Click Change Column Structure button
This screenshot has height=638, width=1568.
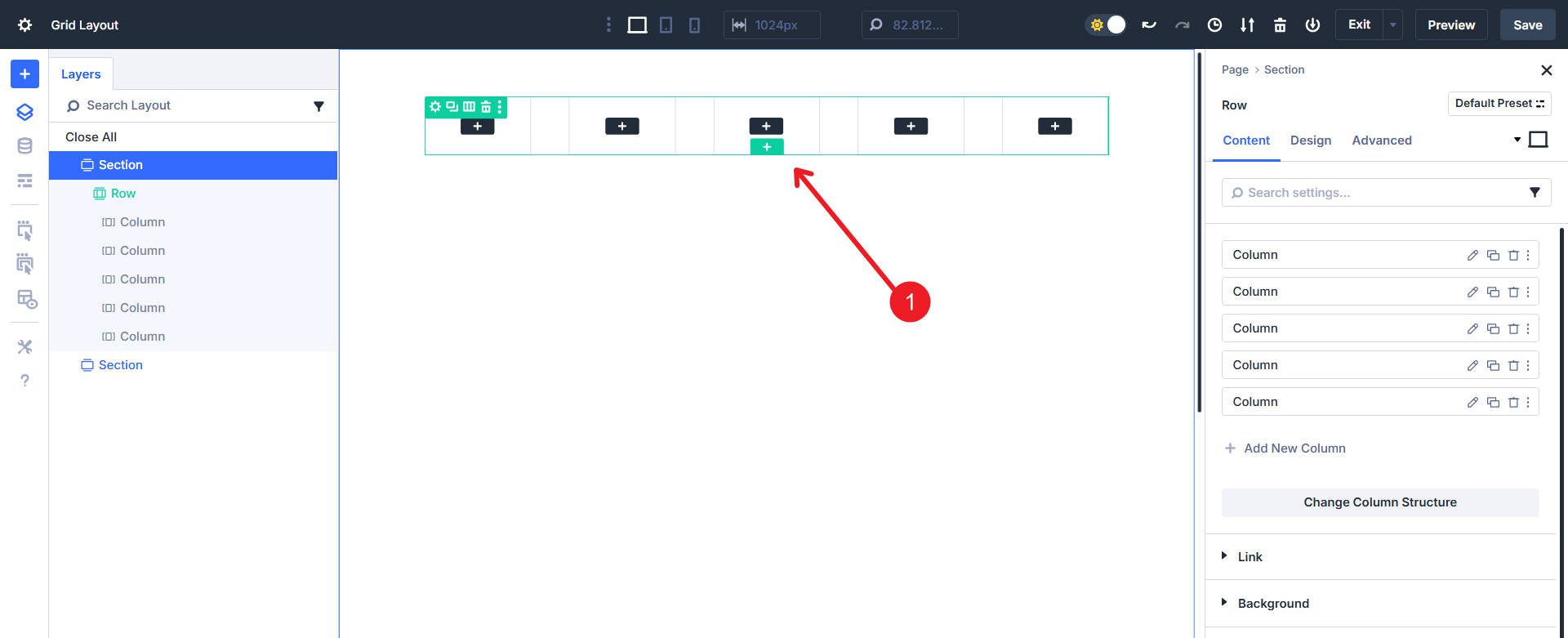(1380, 502)
